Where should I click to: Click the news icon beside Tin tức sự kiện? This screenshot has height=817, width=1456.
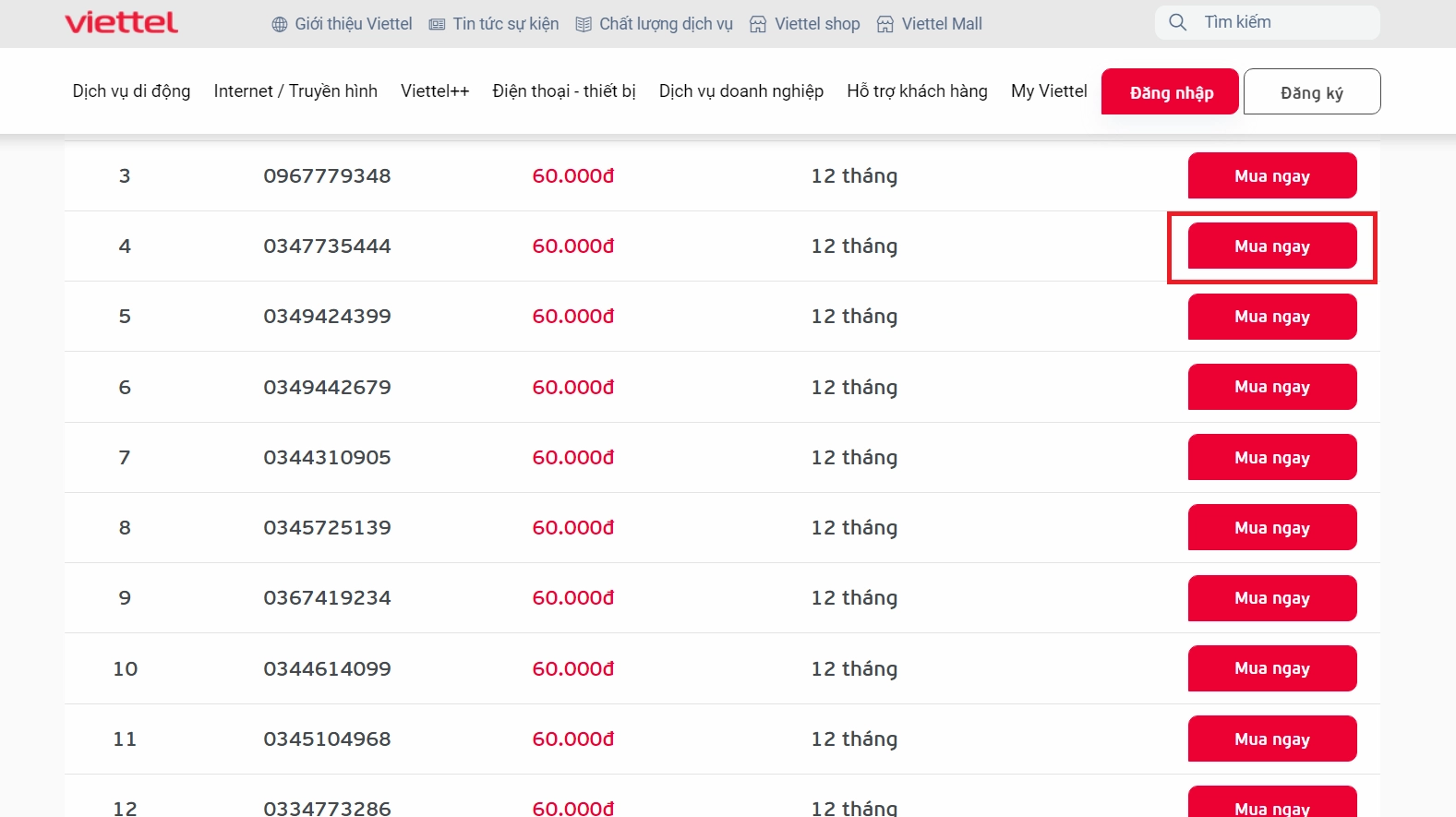[438, 25]
